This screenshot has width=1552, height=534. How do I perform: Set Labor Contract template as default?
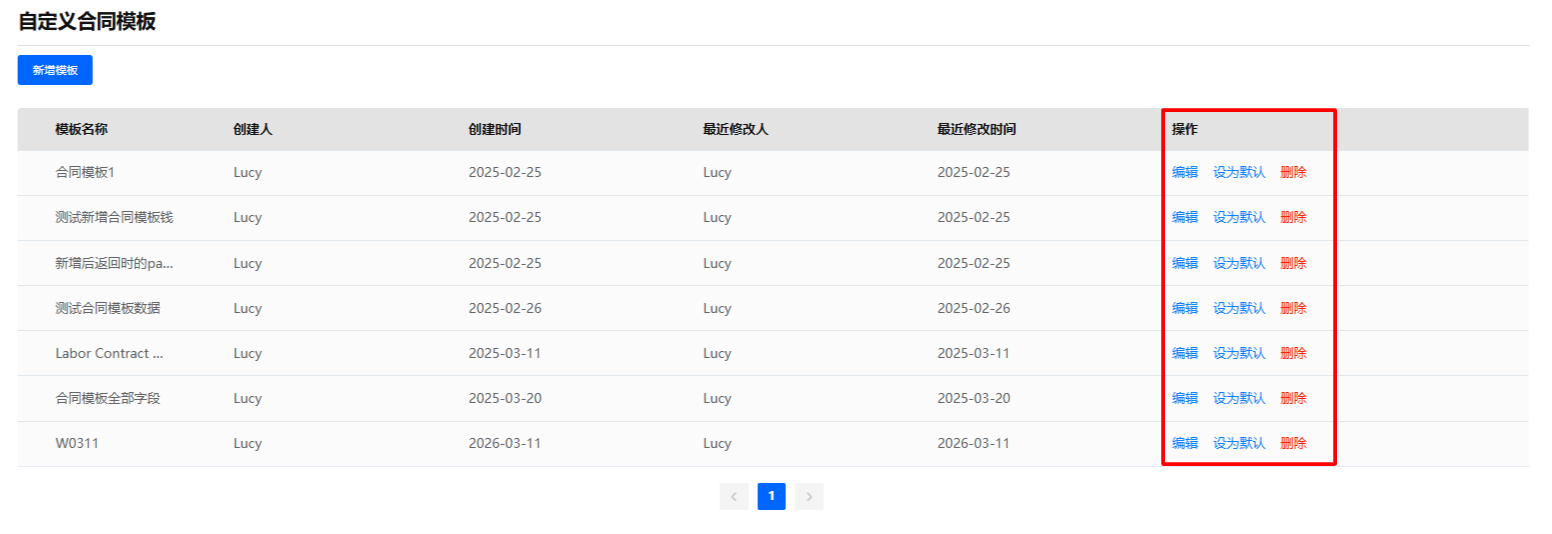[x=1239, y=353]
